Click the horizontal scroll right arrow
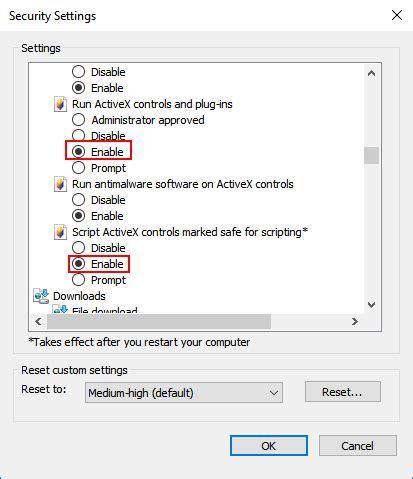 coord(355,321)
